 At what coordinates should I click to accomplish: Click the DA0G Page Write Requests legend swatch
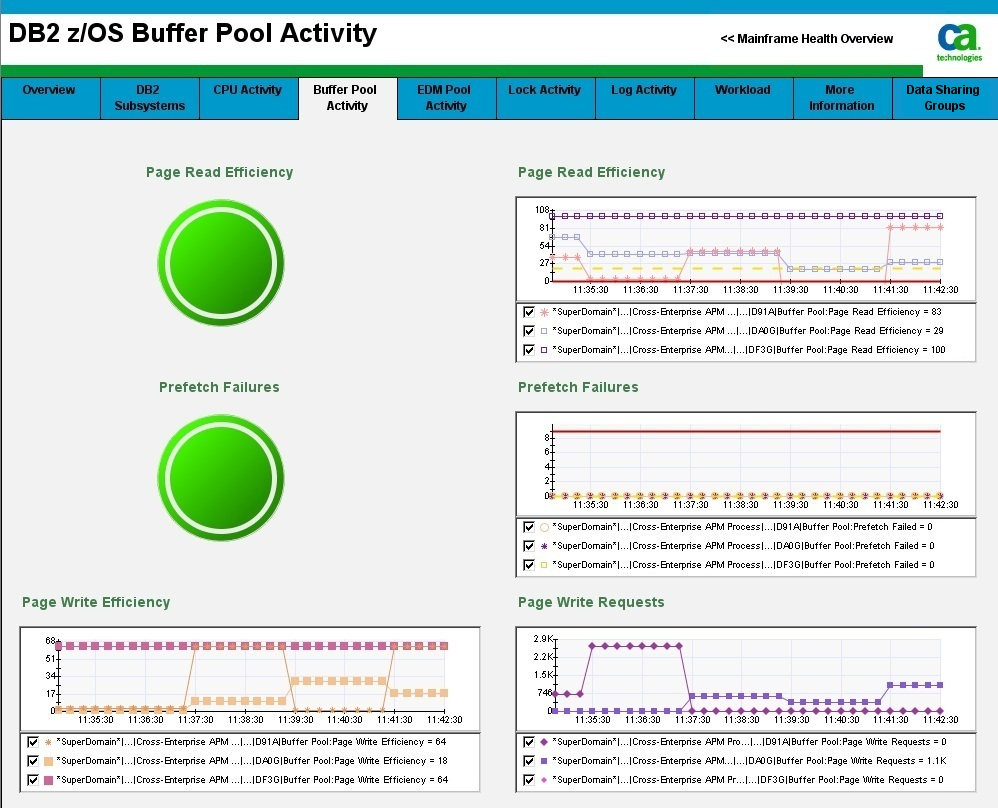[544, 761]
